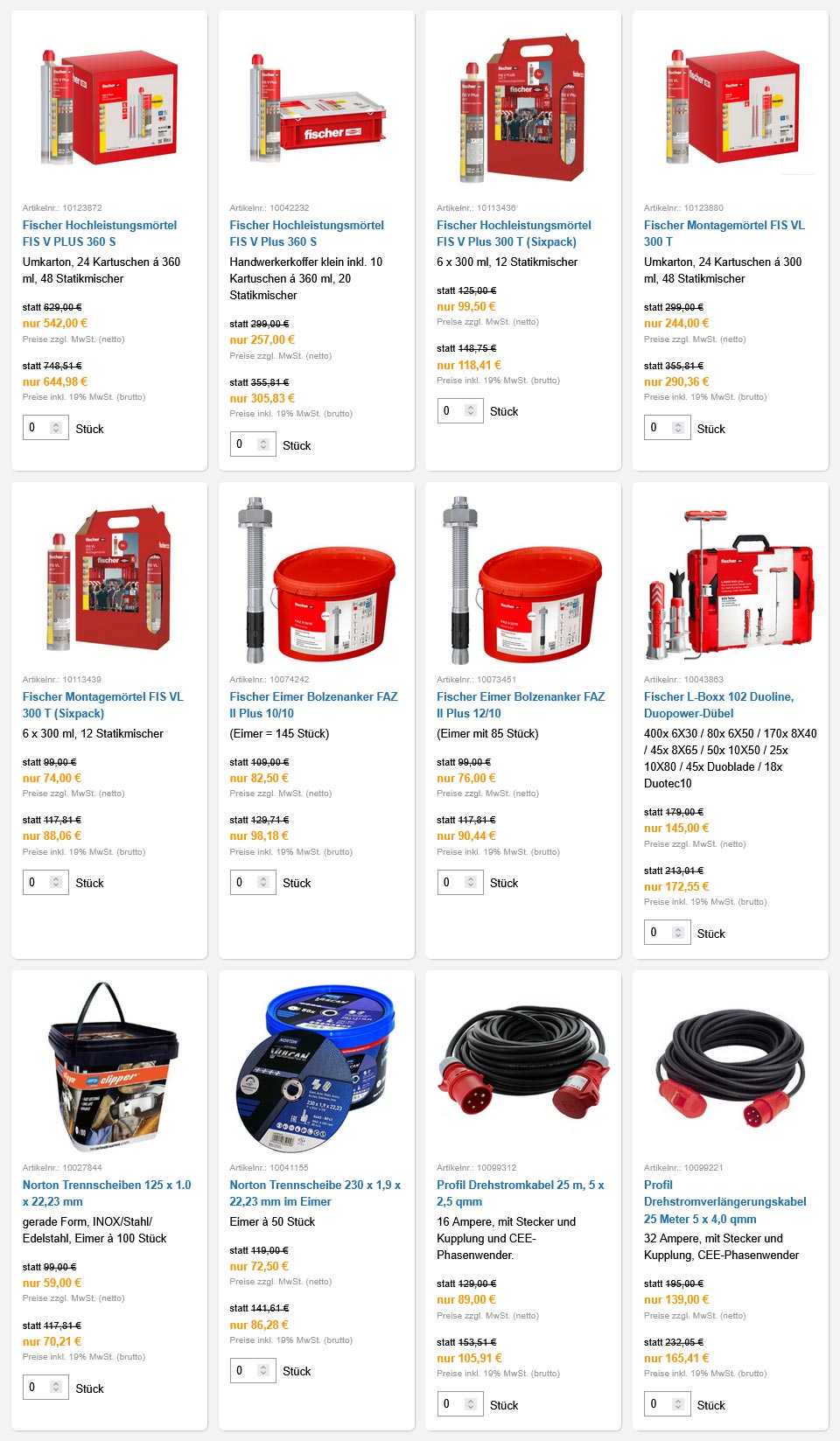Open Profil Drehstromverlängerungskabel 25 Meter 4,0 qmm link
Viewport: 840px width, 1441px height.
pyautogui.click(x=724, y=1202)
